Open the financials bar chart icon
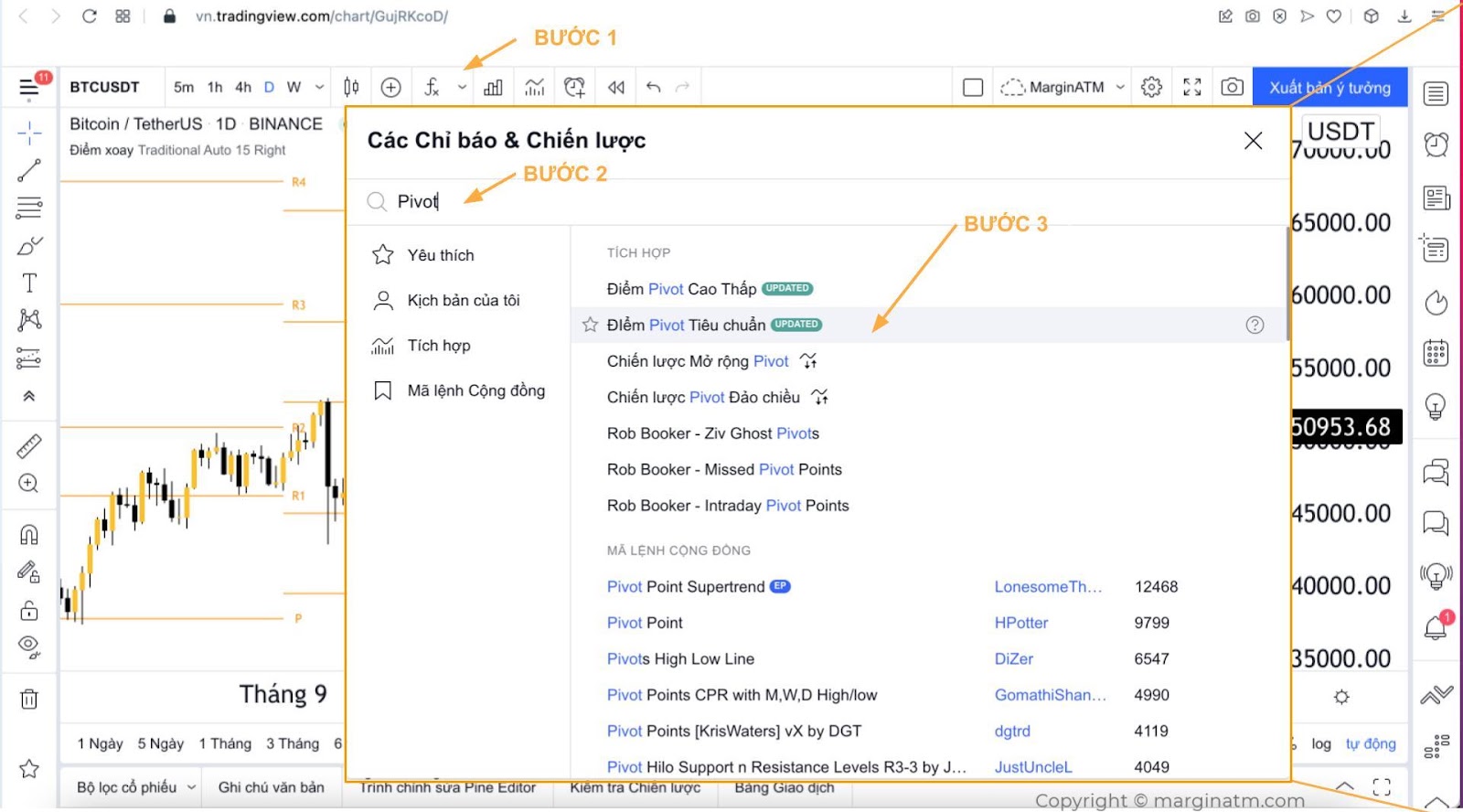The image size is (1463, 812). (493, 87)
